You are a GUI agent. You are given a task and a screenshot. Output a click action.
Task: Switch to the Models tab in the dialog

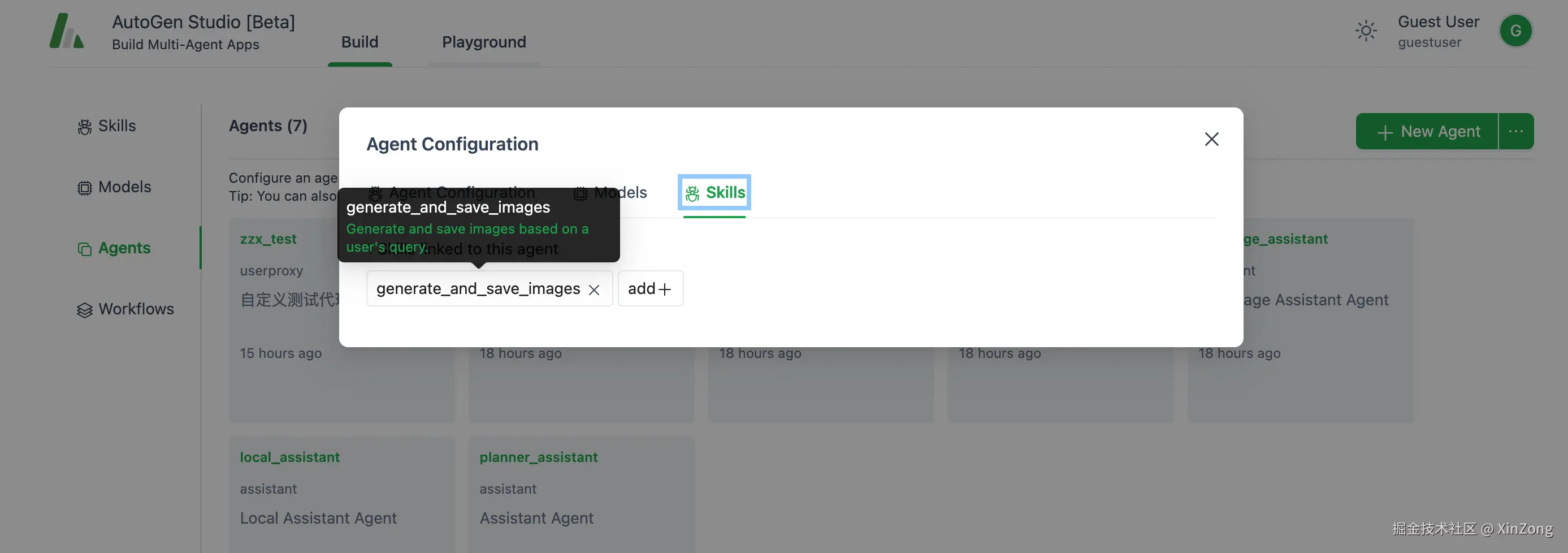click(x=610, y=193)
